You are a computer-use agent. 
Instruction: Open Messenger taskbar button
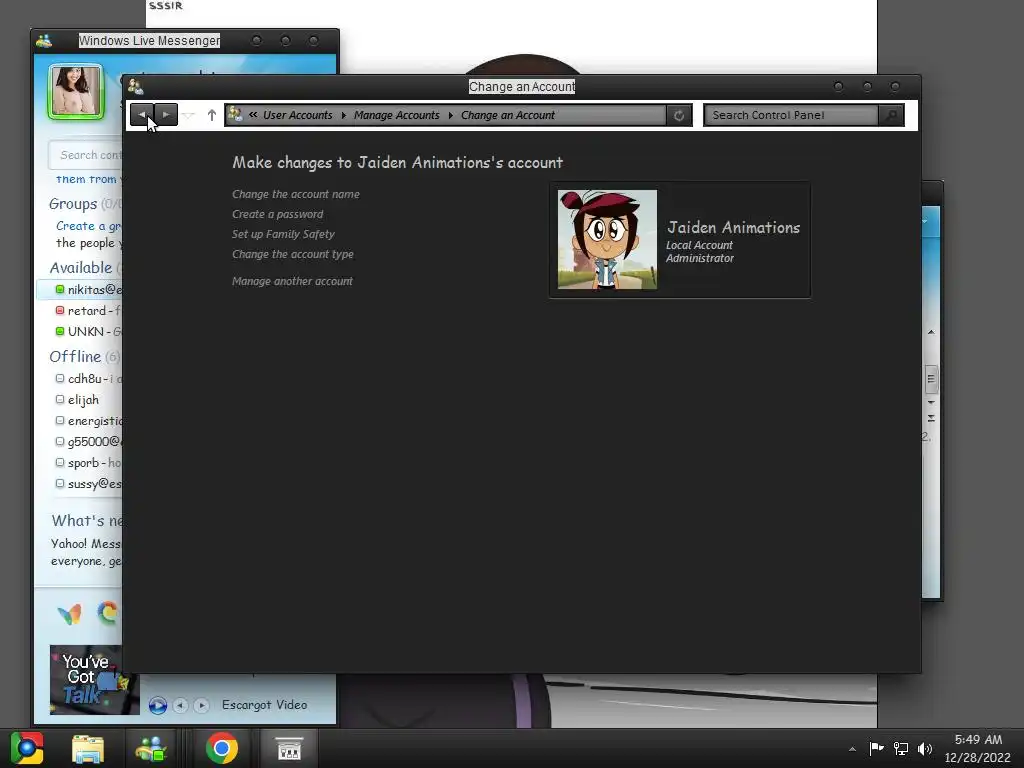[151, 748]
